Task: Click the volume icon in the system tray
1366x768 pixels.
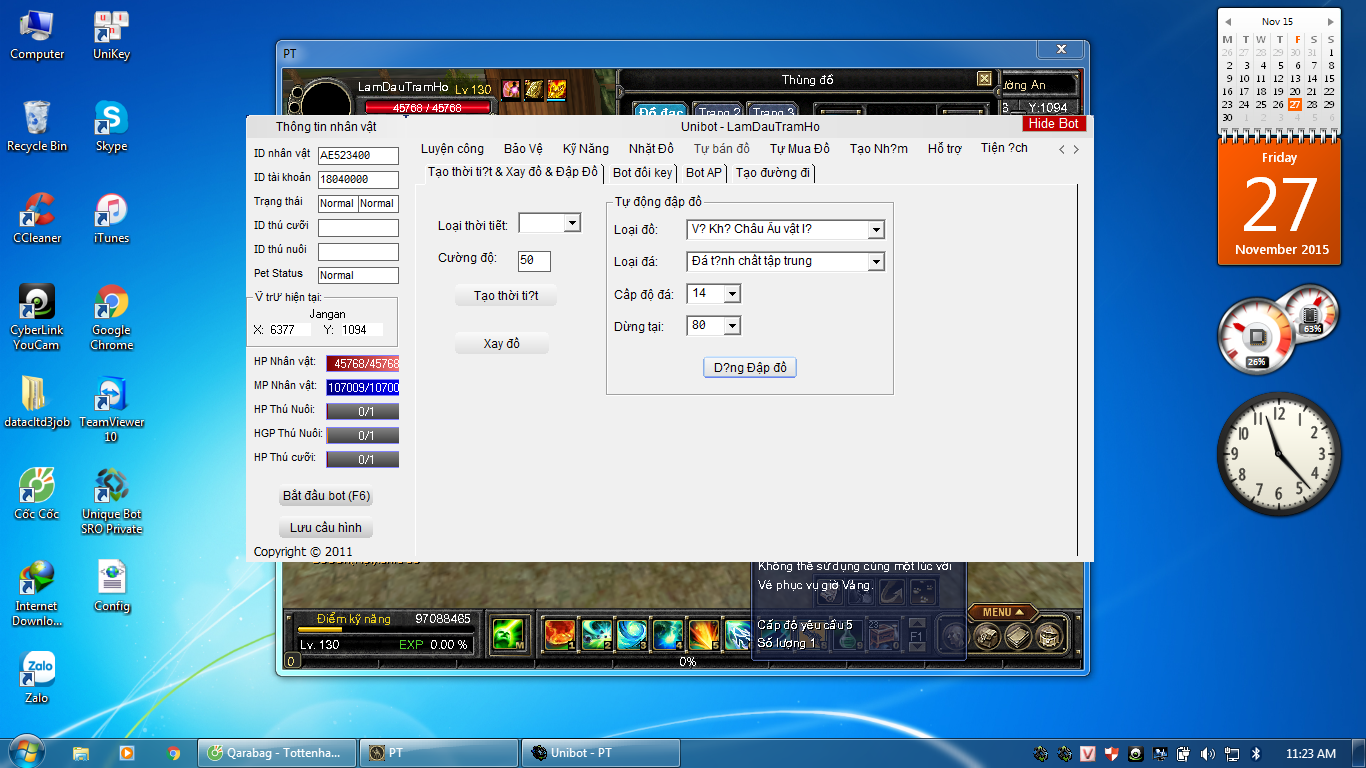Action: pos(1208,753)
